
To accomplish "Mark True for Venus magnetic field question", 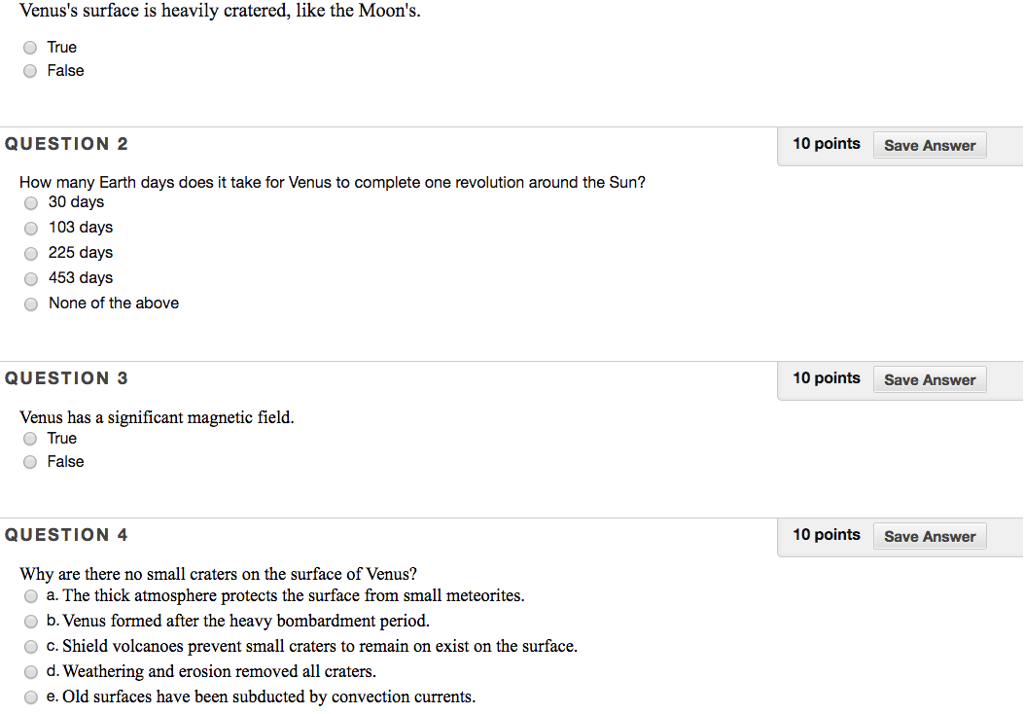I will (x=30, y=439).
